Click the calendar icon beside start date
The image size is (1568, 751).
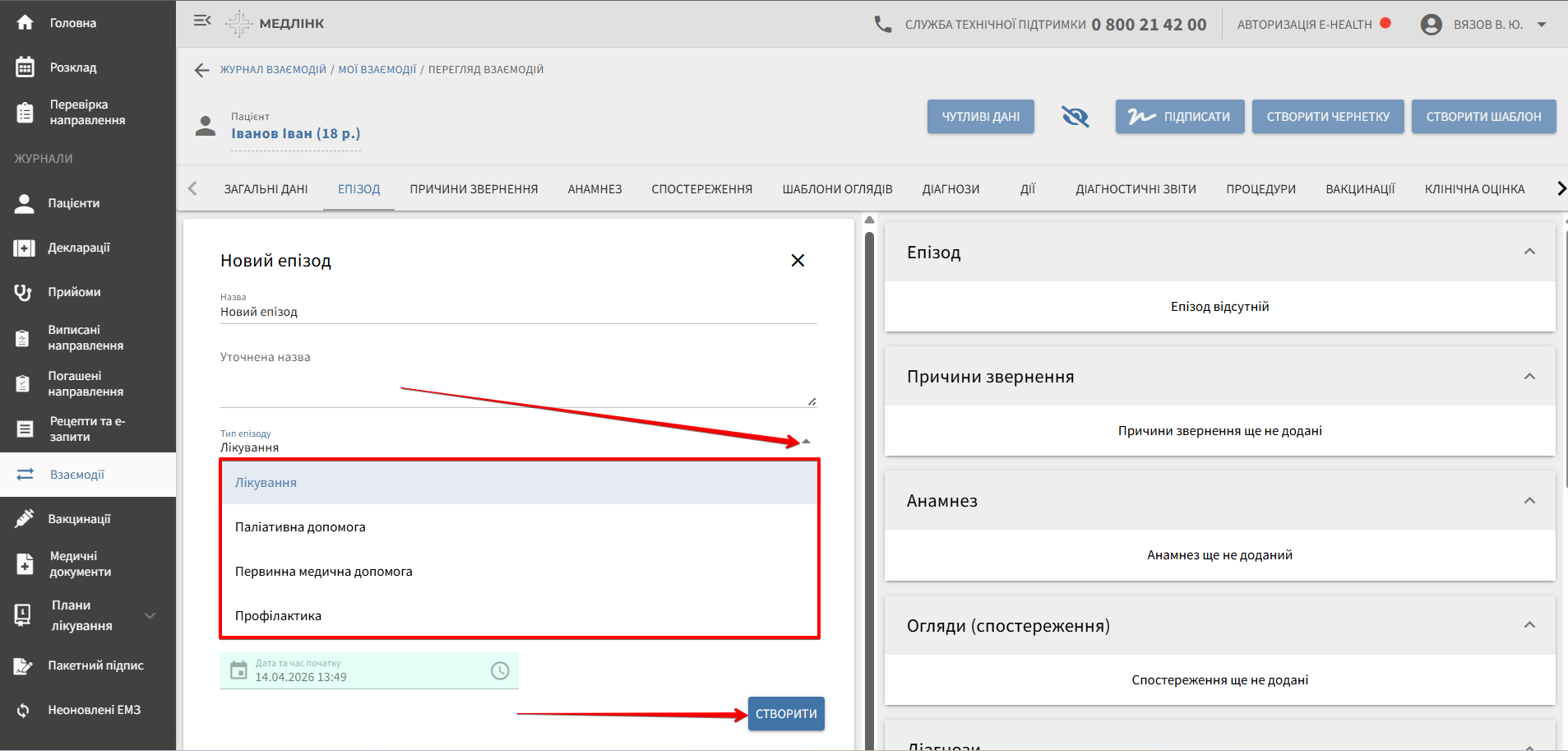coord(238,670)
